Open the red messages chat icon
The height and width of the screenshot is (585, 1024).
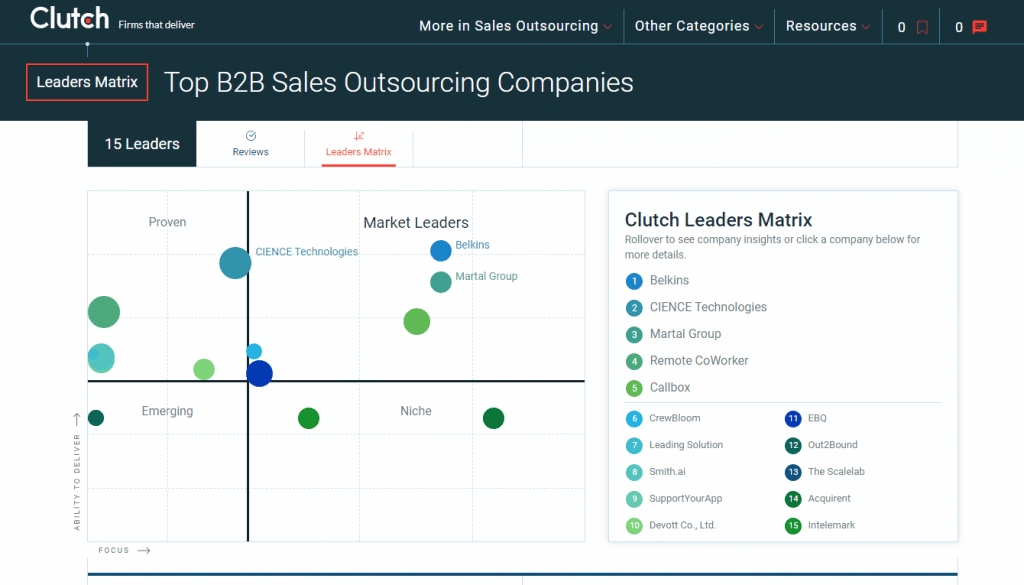pyautogui.click(x=980, y=27)
